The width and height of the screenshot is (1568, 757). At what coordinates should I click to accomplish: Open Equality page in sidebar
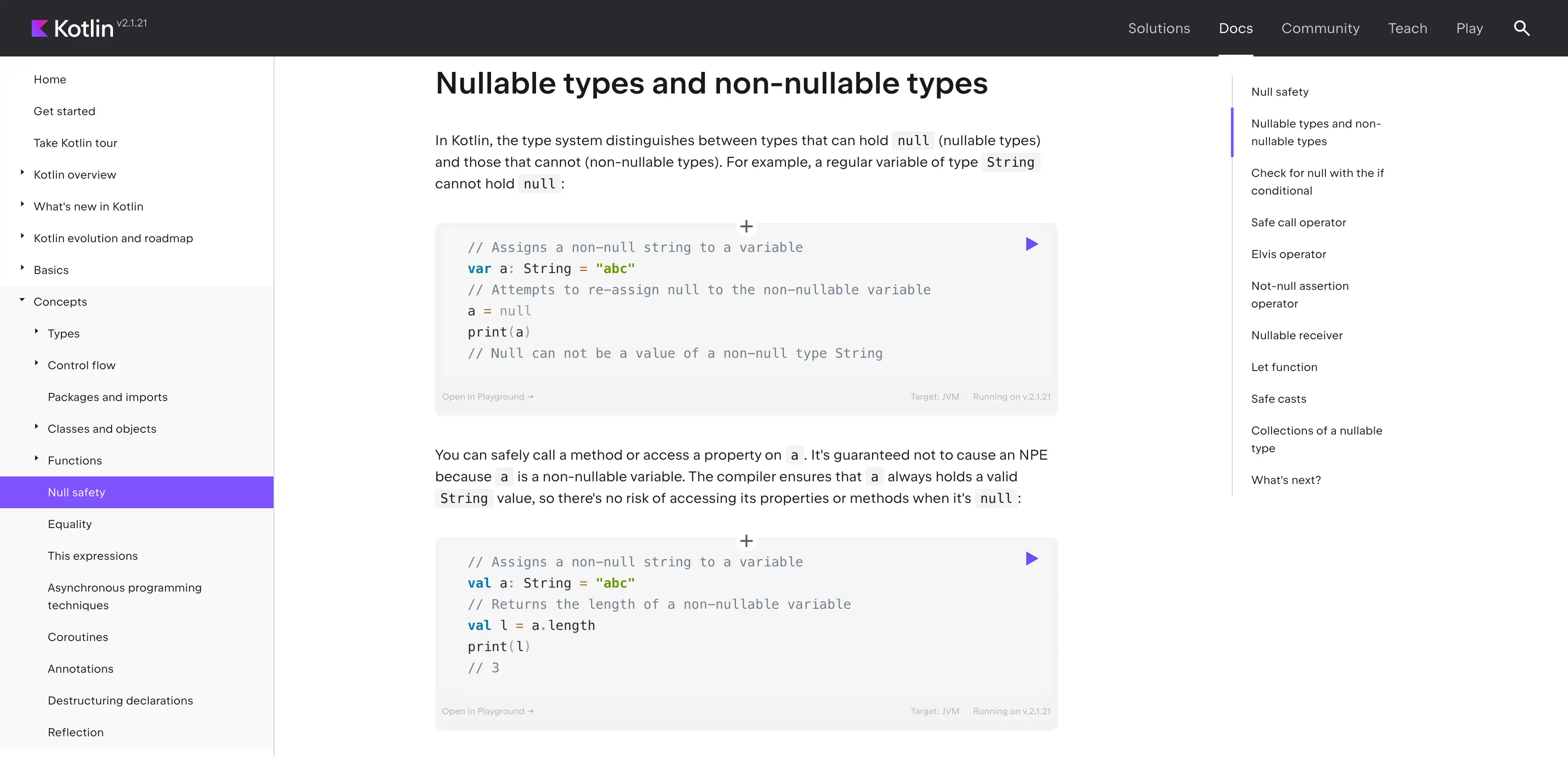[x=69, y=525]
